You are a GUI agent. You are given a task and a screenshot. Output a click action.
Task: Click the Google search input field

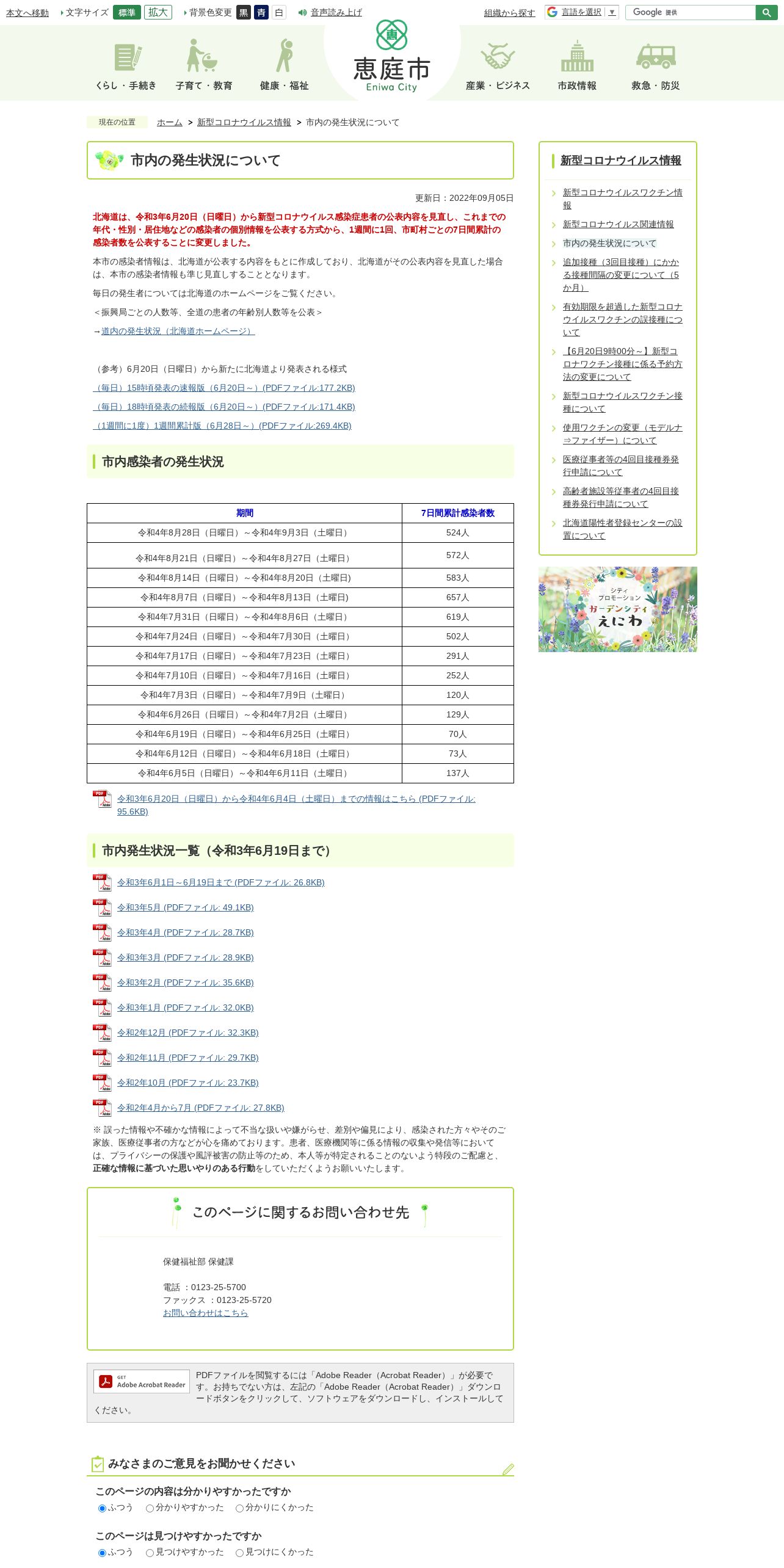691,12
